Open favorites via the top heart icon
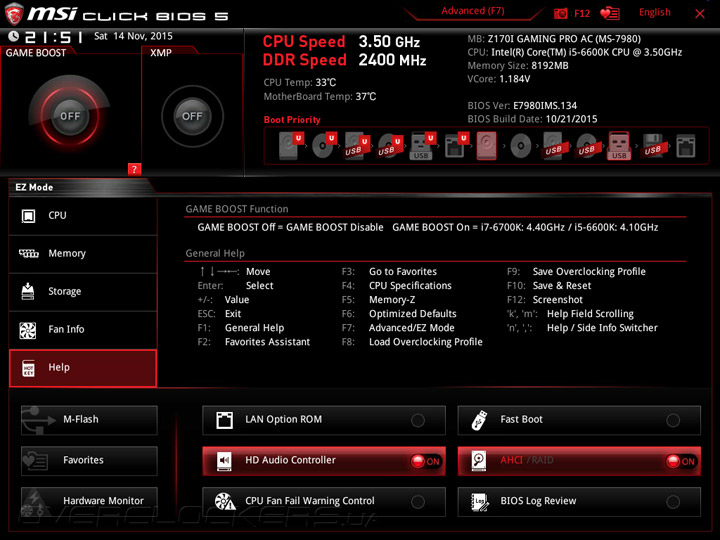This screenshot has width=720, height=540. click(610, 13)
